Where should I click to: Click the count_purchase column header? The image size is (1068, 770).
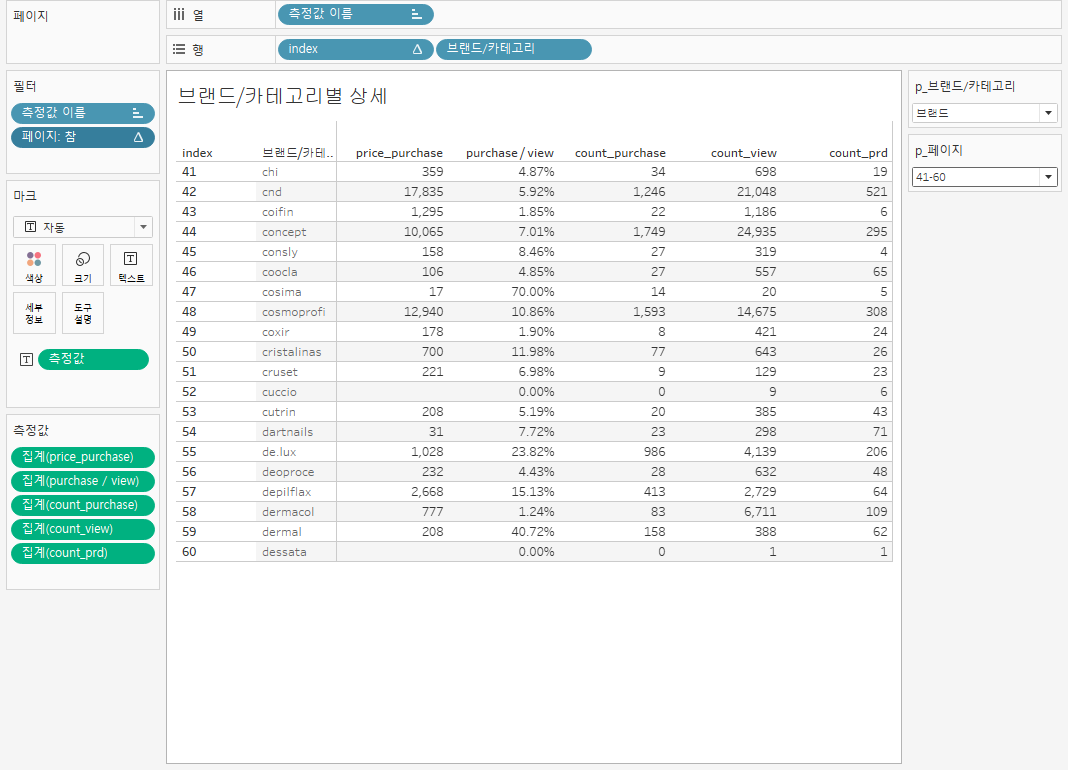(620, 153)
